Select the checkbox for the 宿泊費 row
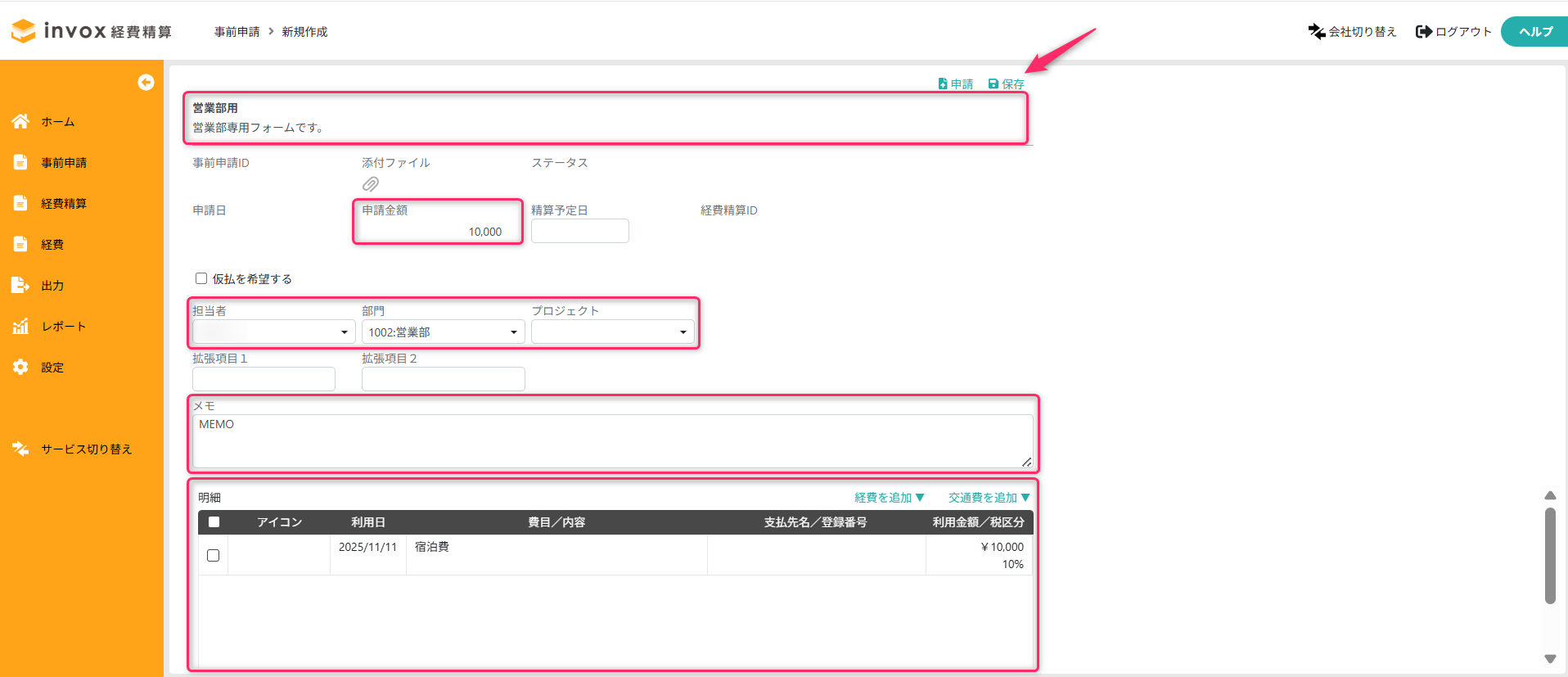1568x677 pixels. (214, 555)
